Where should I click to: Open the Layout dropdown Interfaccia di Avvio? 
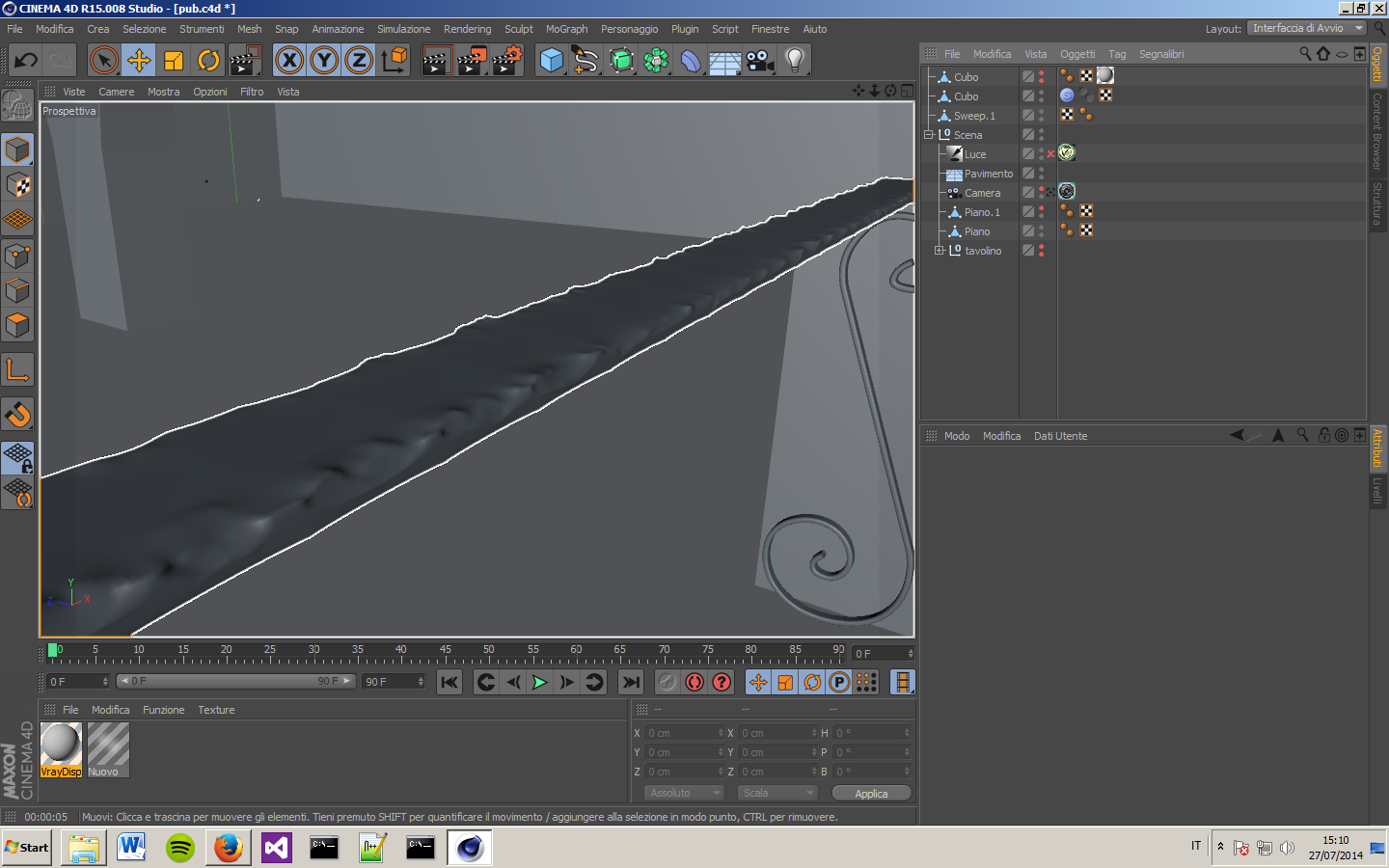coord(1307,28)
